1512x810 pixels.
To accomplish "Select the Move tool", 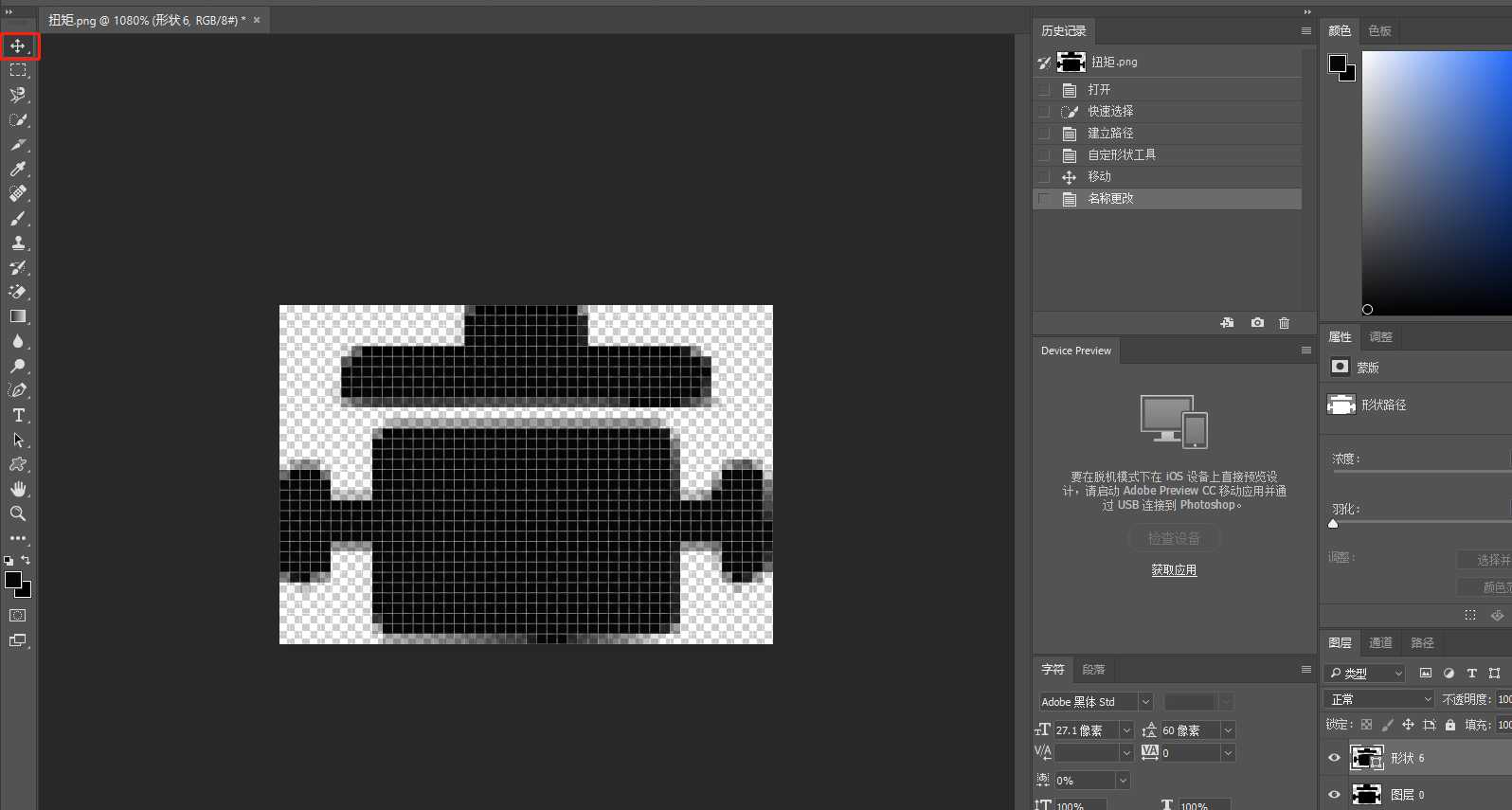I will (18, 45).
